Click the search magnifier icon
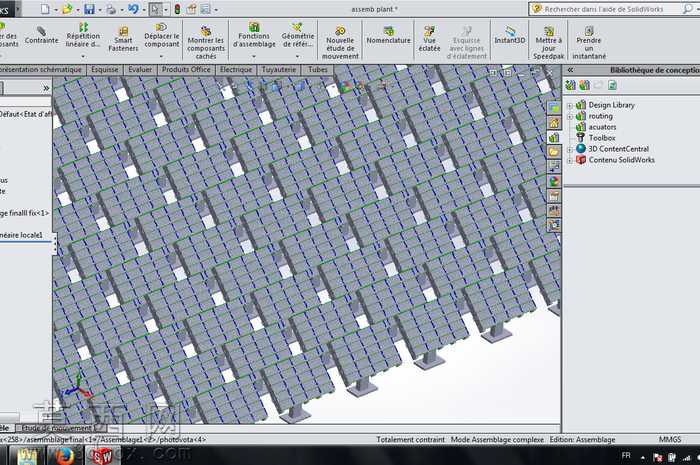 pyautogui.click(x=688, y=9)
